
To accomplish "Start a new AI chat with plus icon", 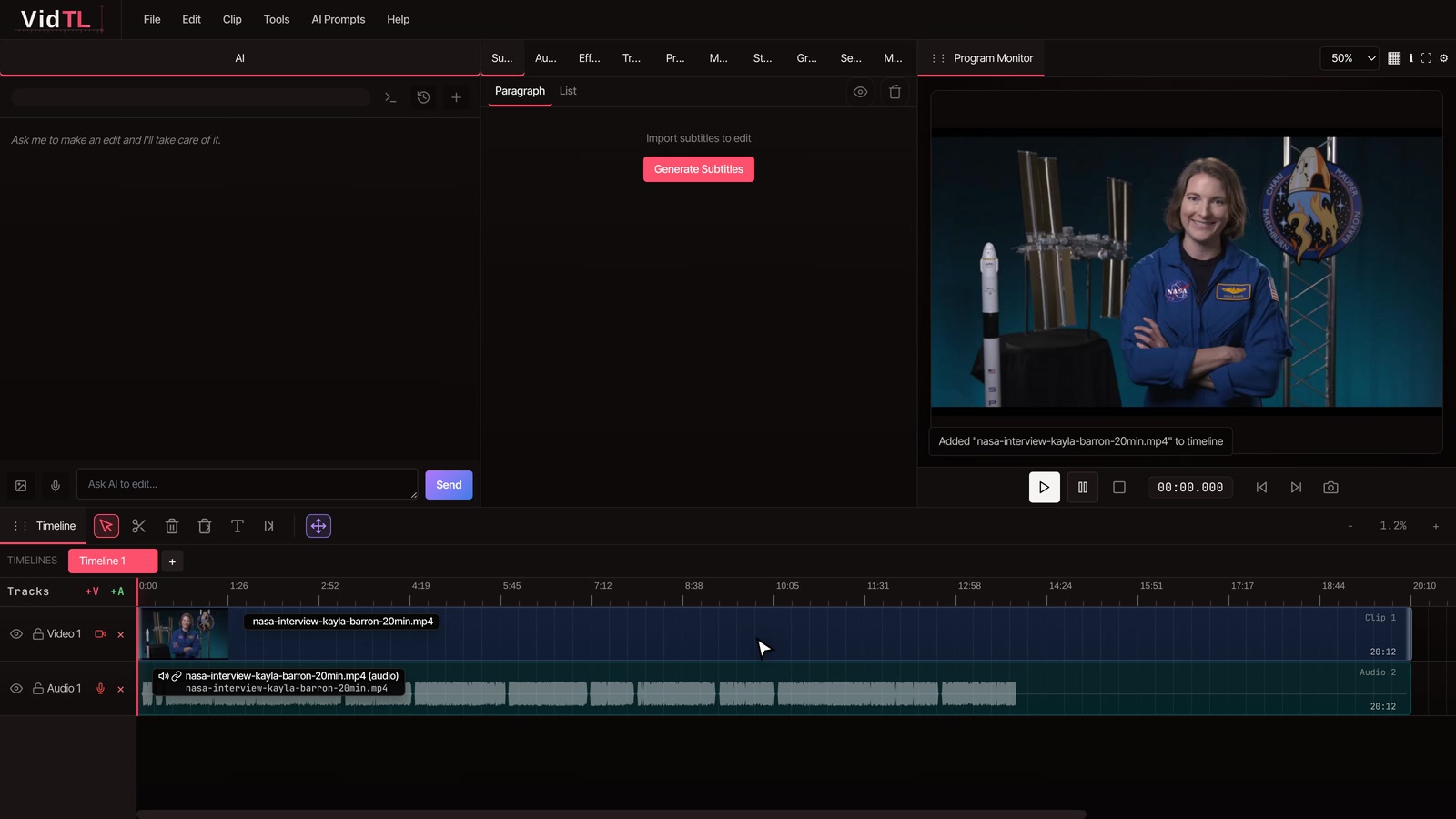I will tap(456, 97).
